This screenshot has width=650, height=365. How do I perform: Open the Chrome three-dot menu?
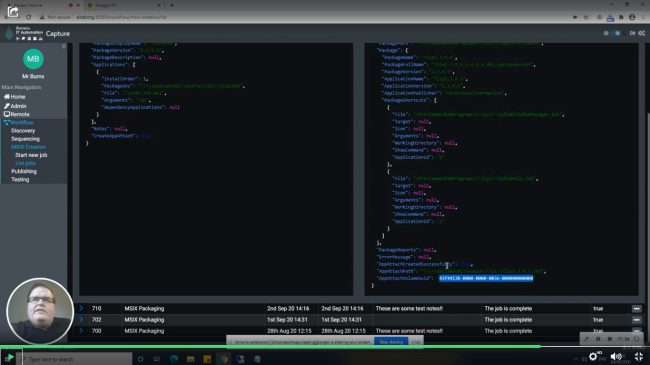(643, 17)
